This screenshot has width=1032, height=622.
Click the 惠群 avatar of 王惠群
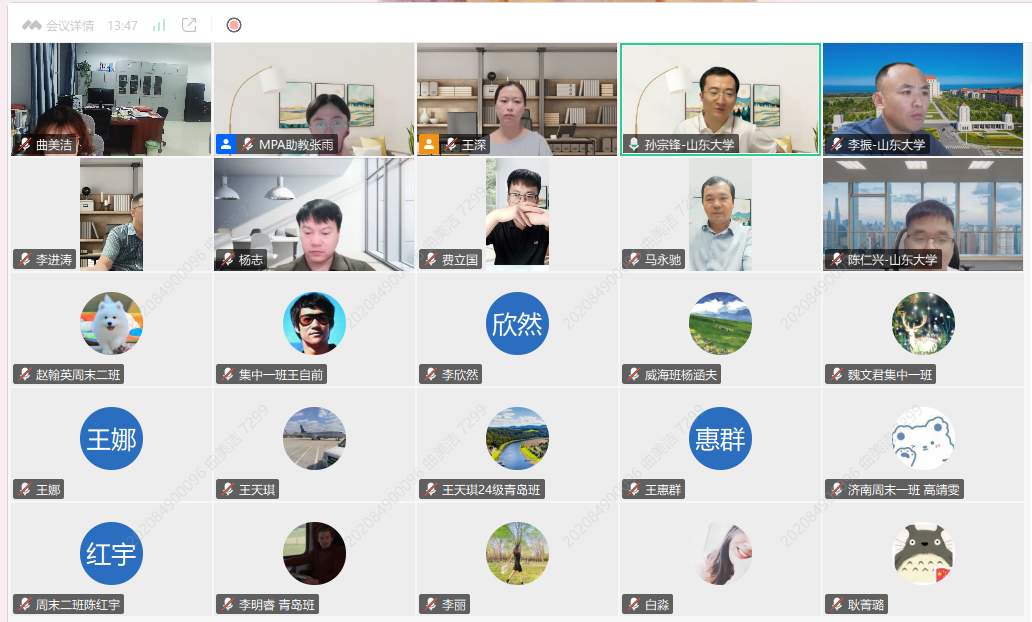click(720, 438)
